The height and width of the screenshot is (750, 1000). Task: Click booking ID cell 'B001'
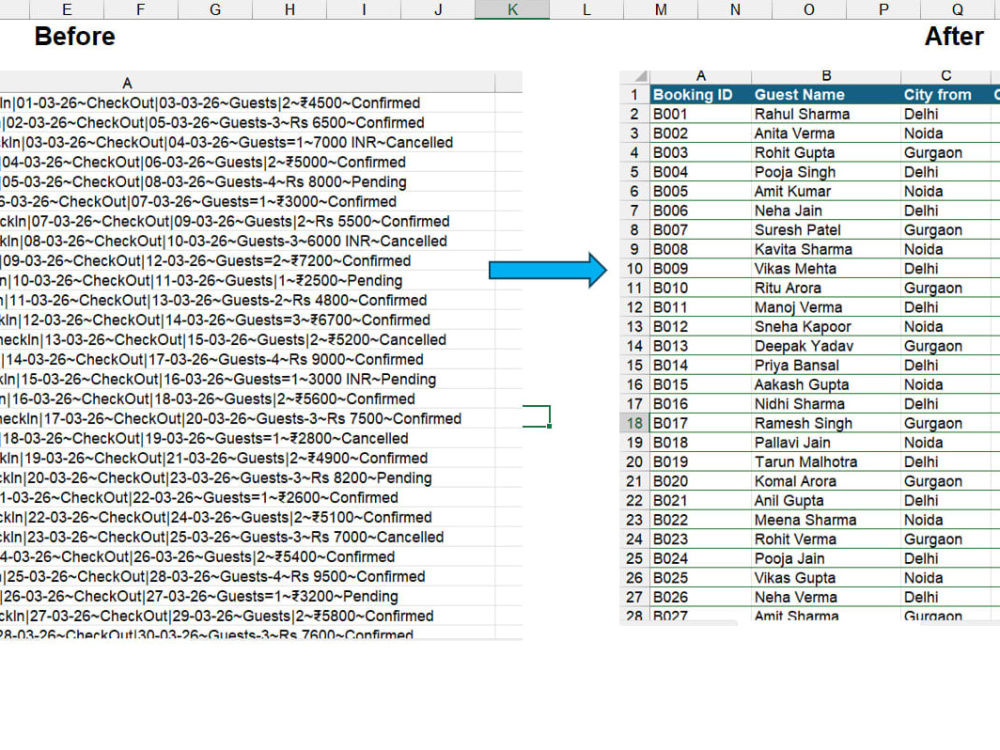tap(700, 114)
